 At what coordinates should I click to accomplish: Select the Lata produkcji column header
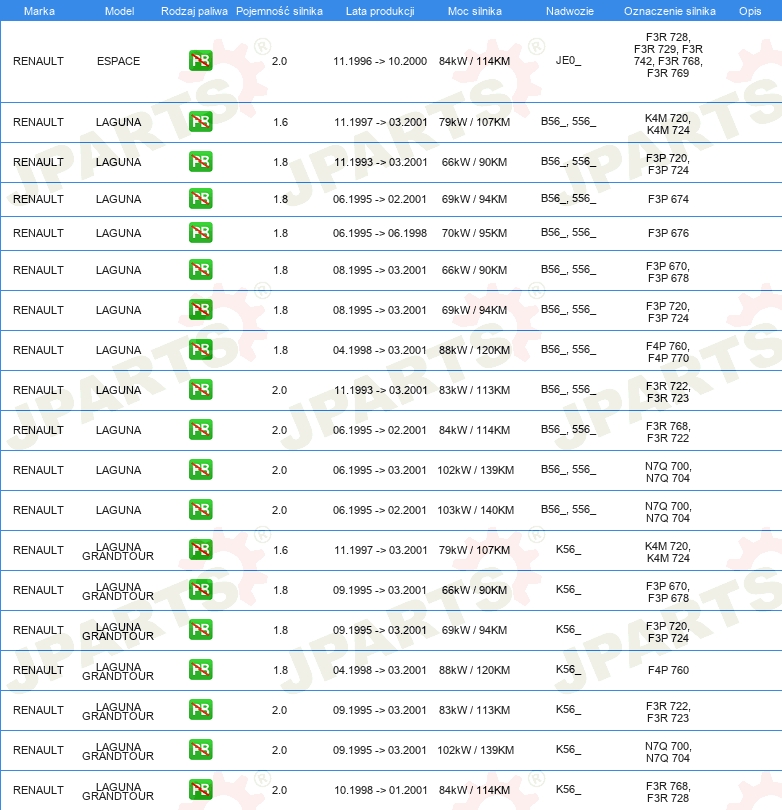point(380,11)
